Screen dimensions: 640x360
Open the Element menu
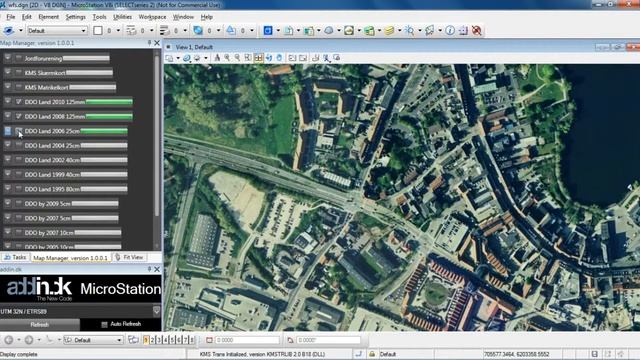[x=49, y=17]
